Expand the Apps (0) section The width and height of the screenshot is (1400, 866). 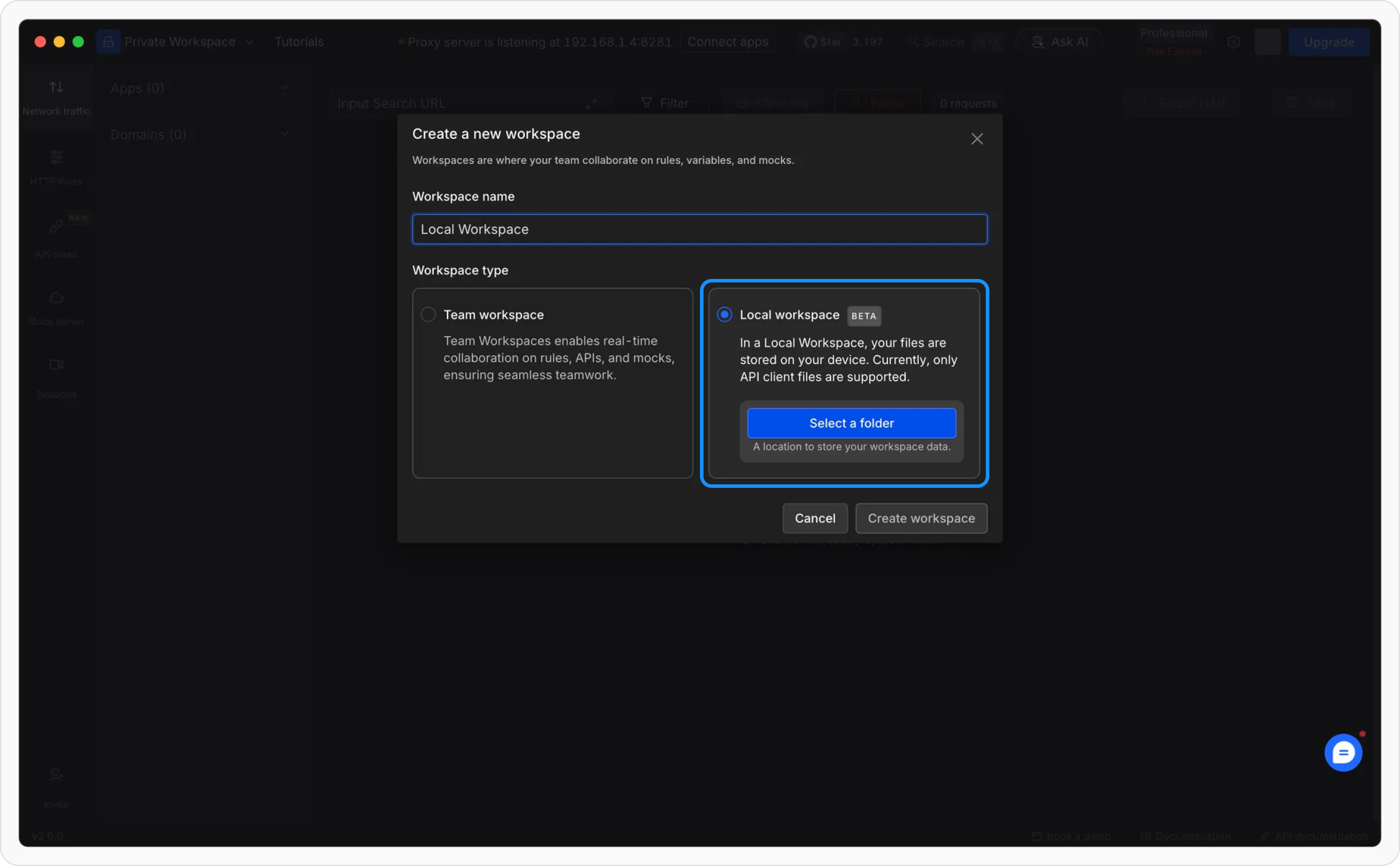coord(284,88)
